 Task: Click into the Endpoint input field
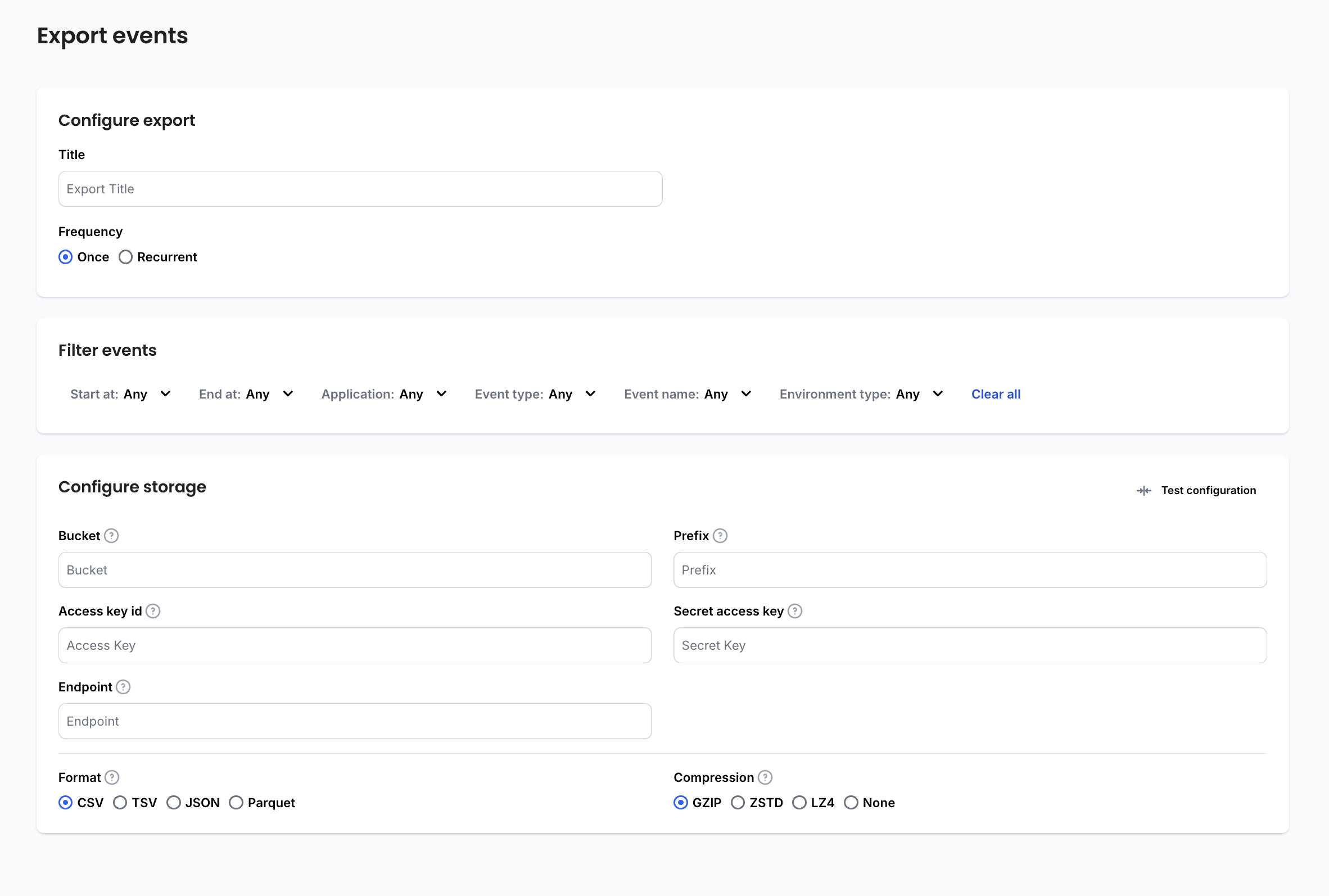point(355,721)
